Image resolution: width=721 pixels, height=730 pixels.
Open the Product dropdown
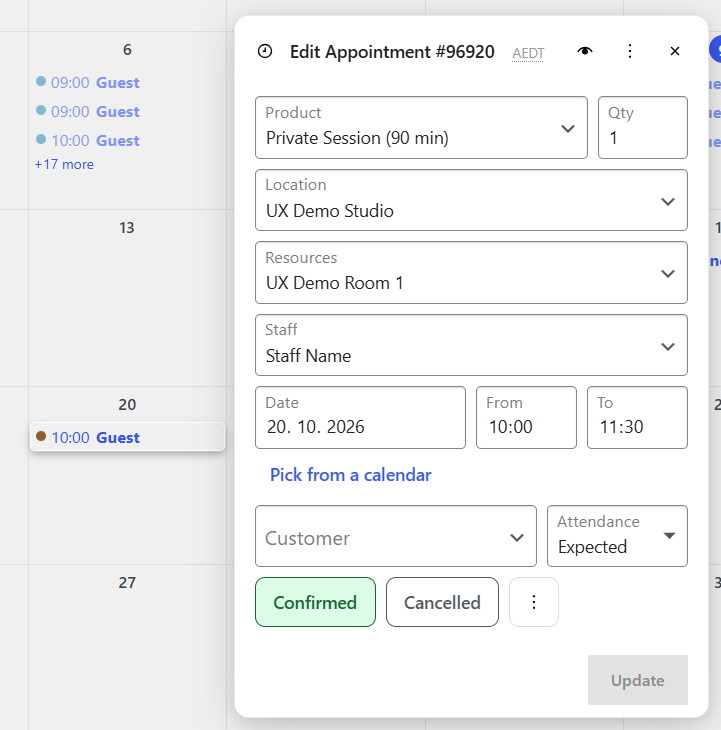pyautogui.click(x=421, y=128)
